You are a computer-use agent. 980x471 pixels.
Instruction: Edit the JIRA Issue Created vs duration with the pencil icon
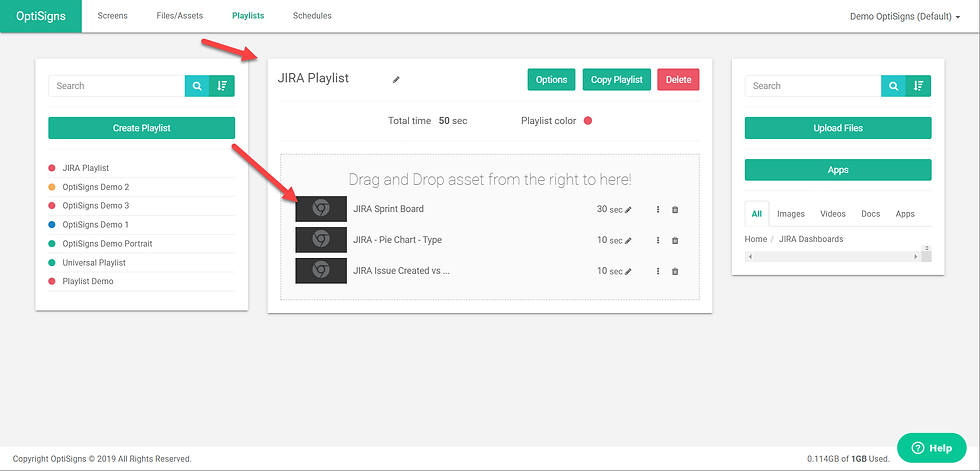[x=628, y=272]
